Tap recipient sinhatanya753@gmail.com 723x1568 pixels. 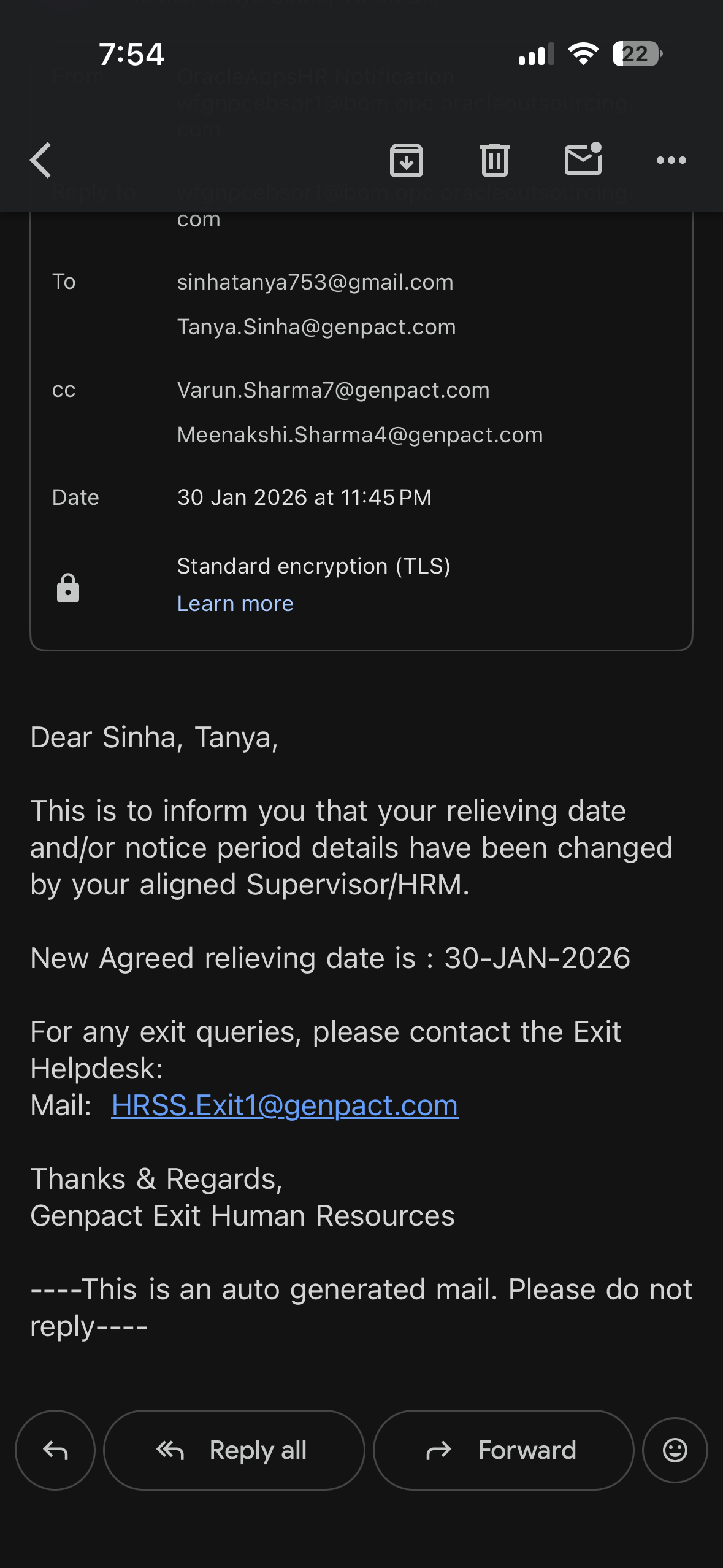[315, 282]
